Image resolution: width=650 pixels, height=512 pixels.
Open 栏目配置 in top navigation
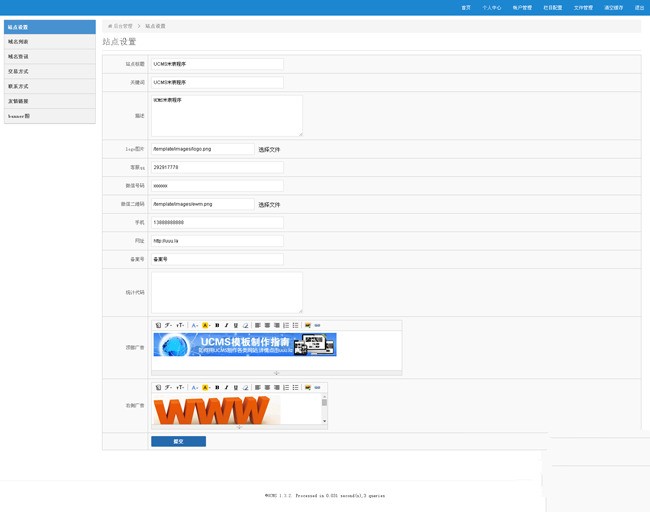tap(553, 7)
